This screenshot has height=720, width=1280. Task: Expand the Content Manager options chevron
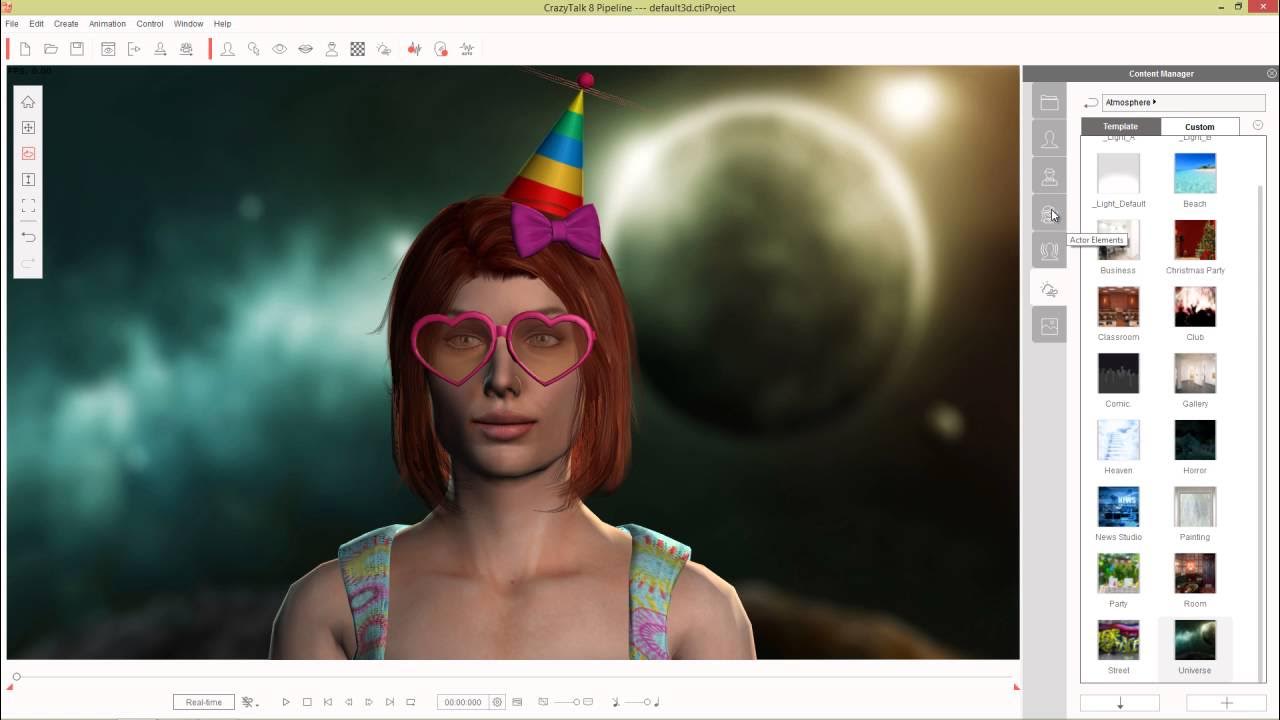[1258, 126]
